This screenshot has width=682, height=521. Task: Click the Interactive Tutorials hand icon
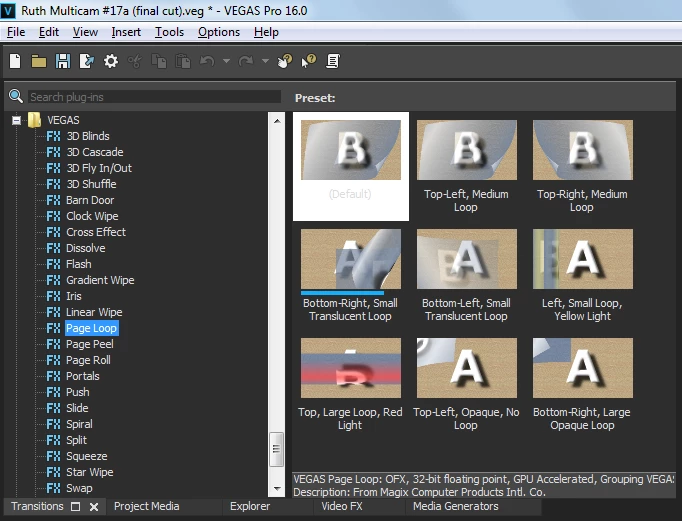[x=285, y=61]
